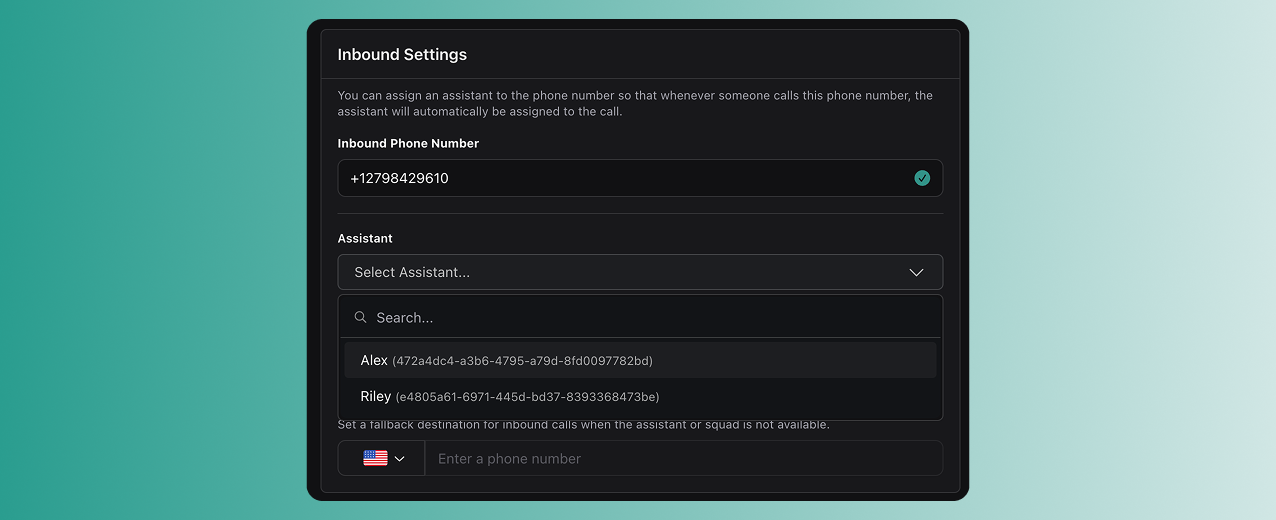Click Alex's ID text starting with 472a4dc4
Image resolution: width=1276 pixels, height=520 pixels.
pos(522,361)
